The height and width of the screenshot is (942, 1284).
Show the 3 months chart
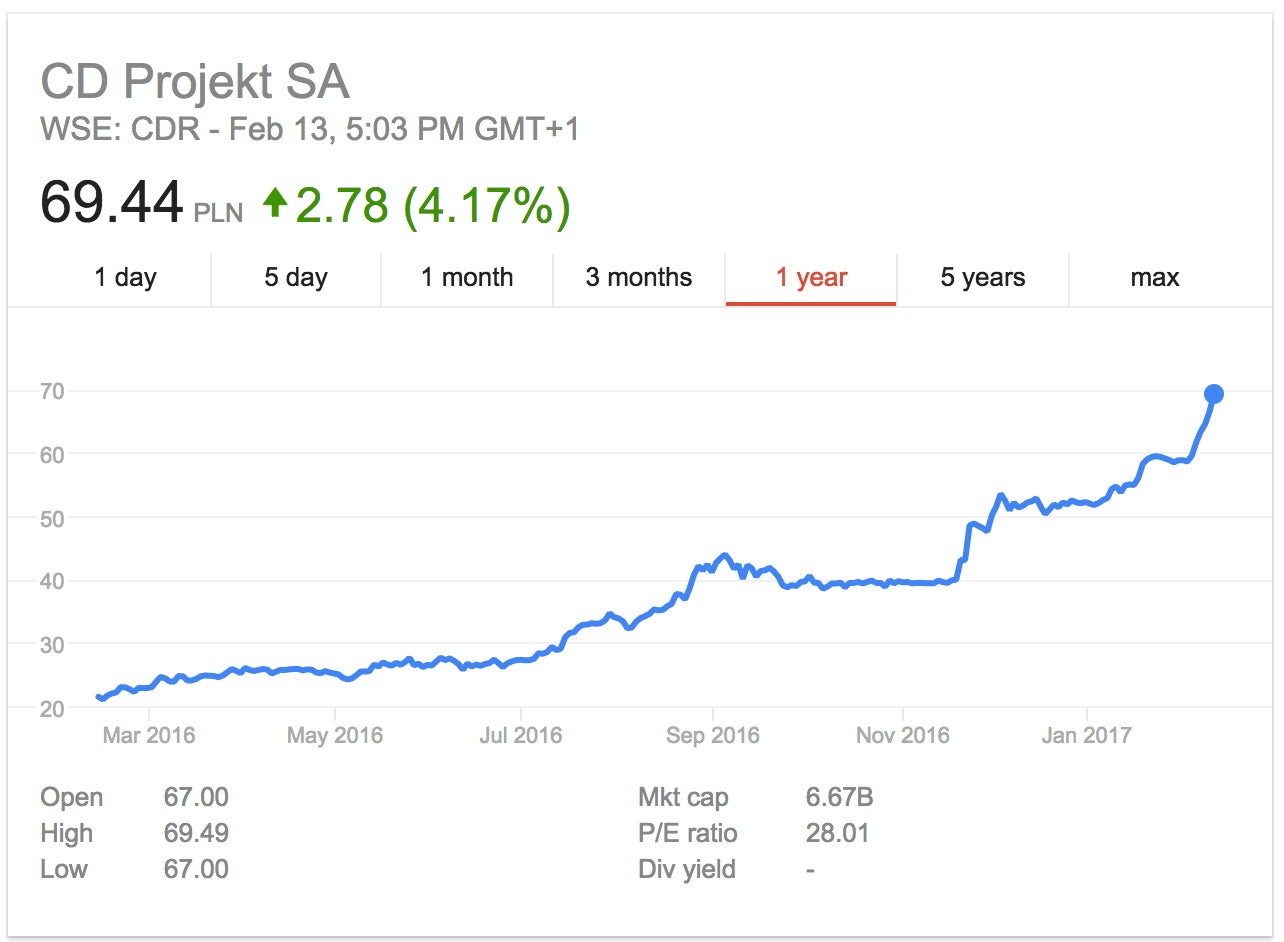click(639, 277)
